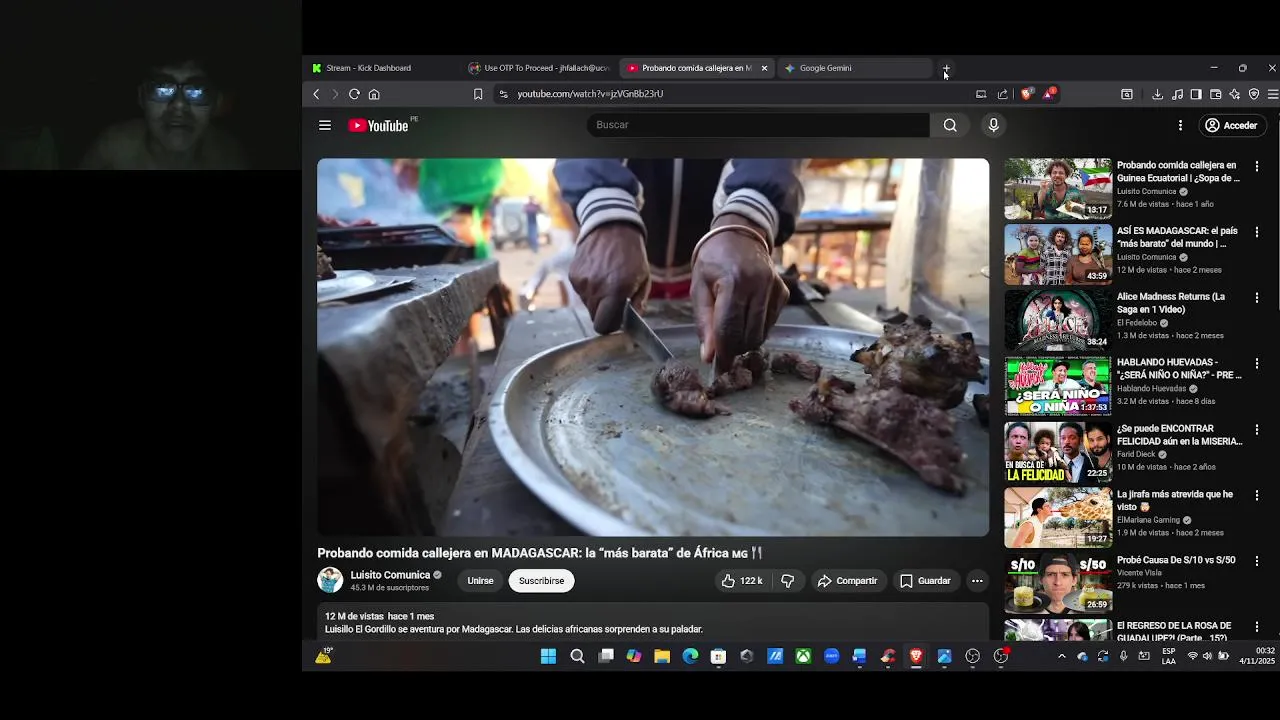The image size is (1280, 720).
Task: Bookmark this page with the bookmark icon
Action: click(x=478, y=94)
